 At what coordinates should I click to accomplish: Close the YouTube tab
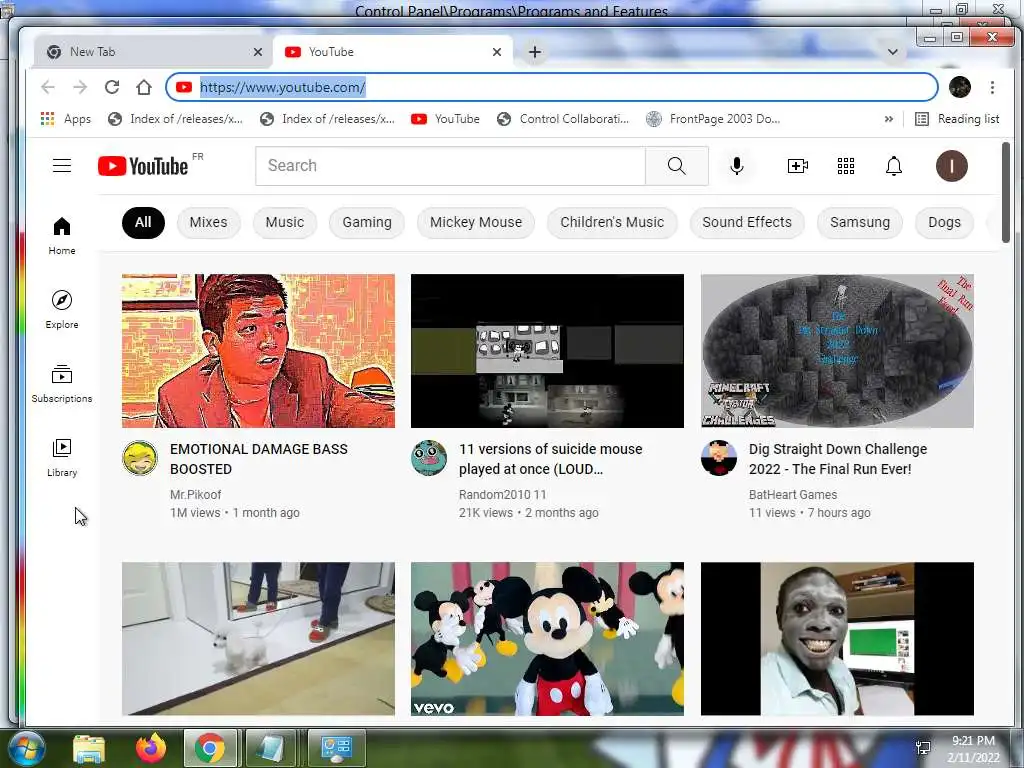tap(497, 52)
